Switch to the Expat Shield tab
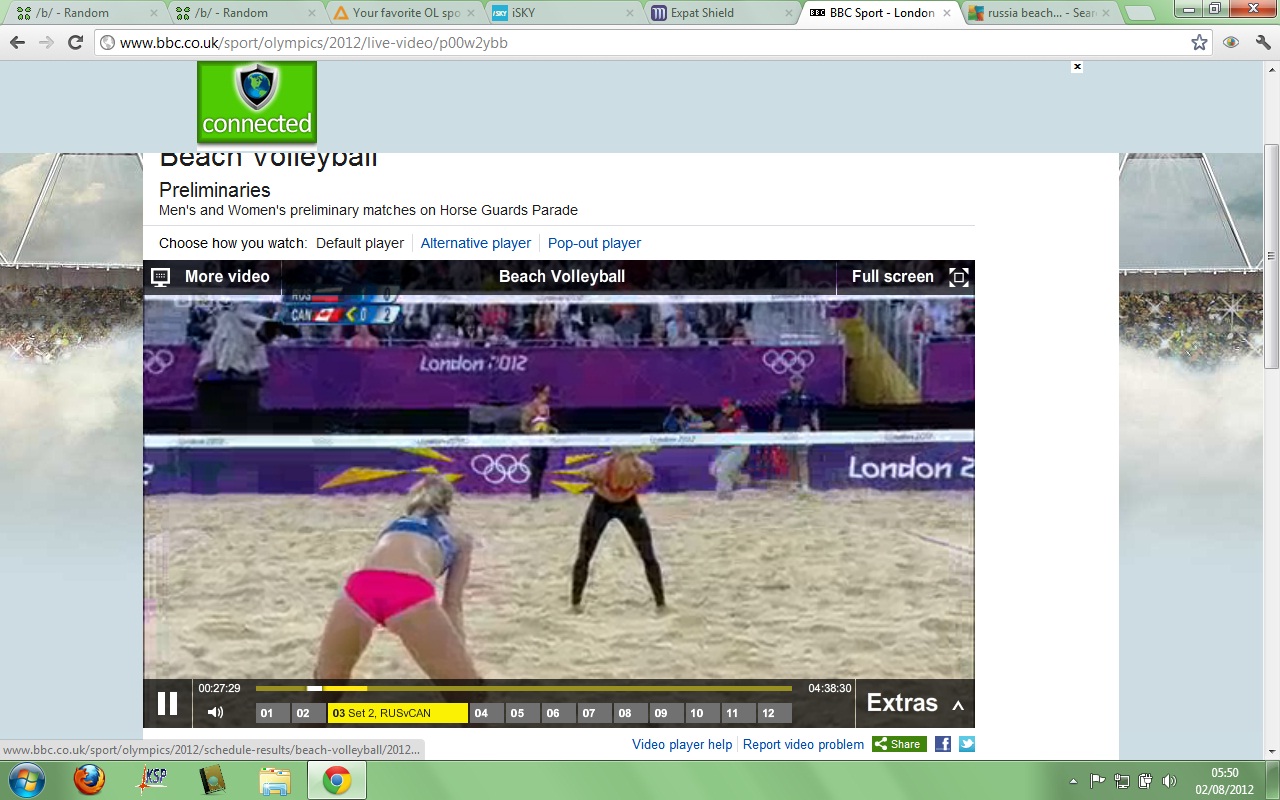The height and width of the screenshot is (800, 1280). click(722, 13)
